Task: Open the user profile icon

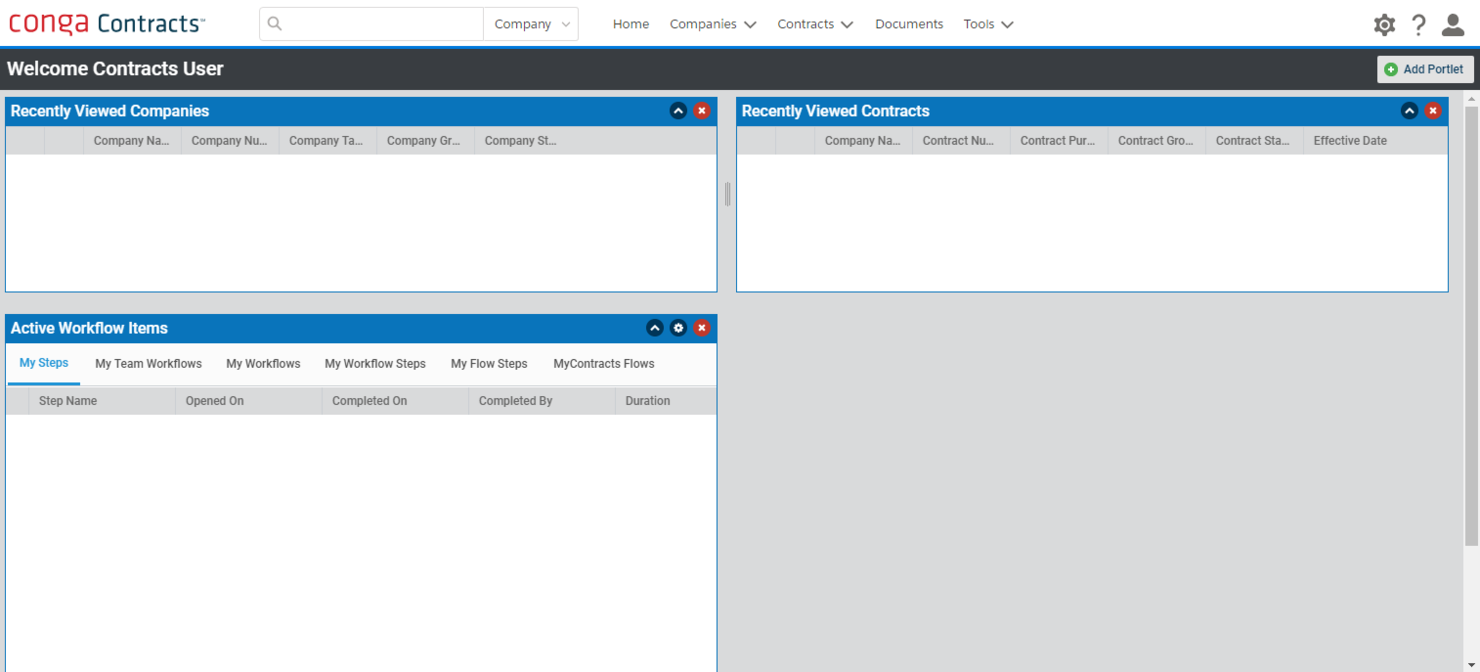Action: coord(1453,24)
